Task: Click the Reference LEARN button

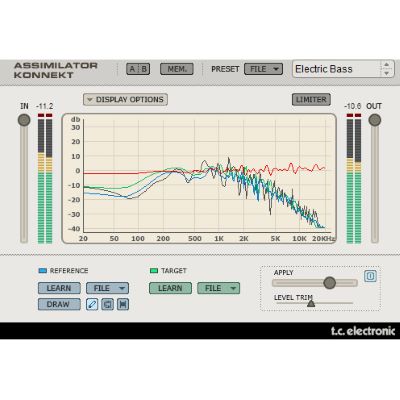Action: coord(59,288)
